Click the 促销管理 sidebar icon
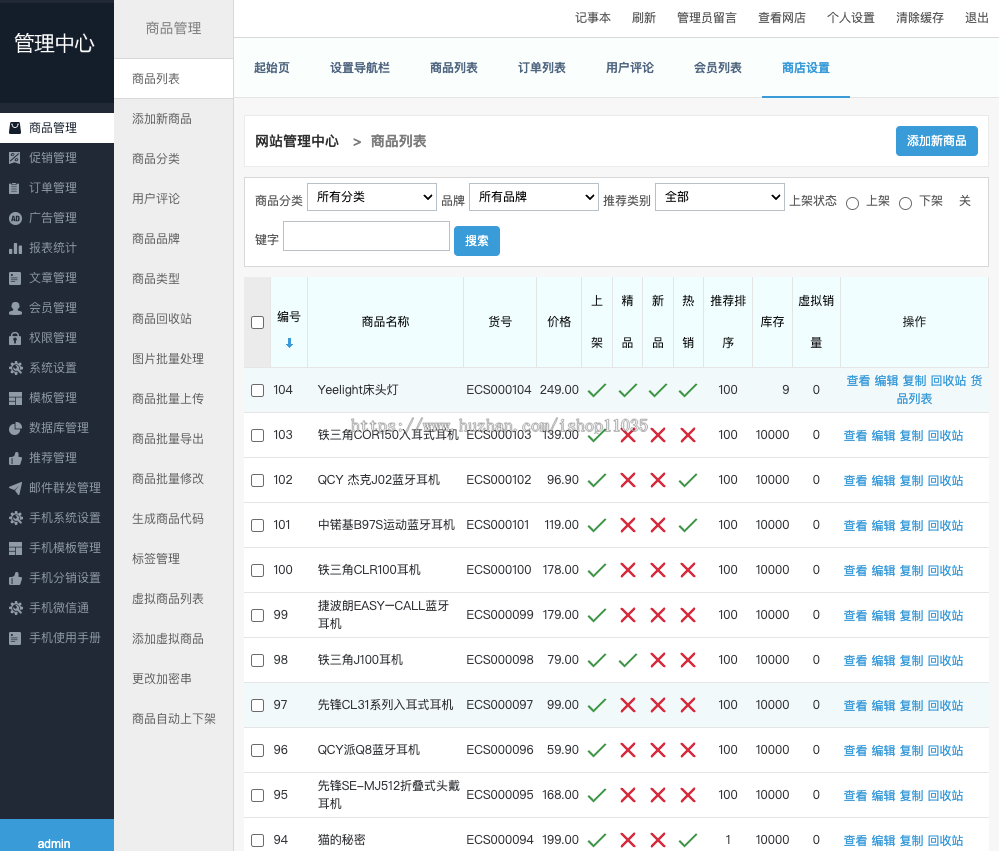This screenshot has width=999, height=851. [x=15, y=158]
